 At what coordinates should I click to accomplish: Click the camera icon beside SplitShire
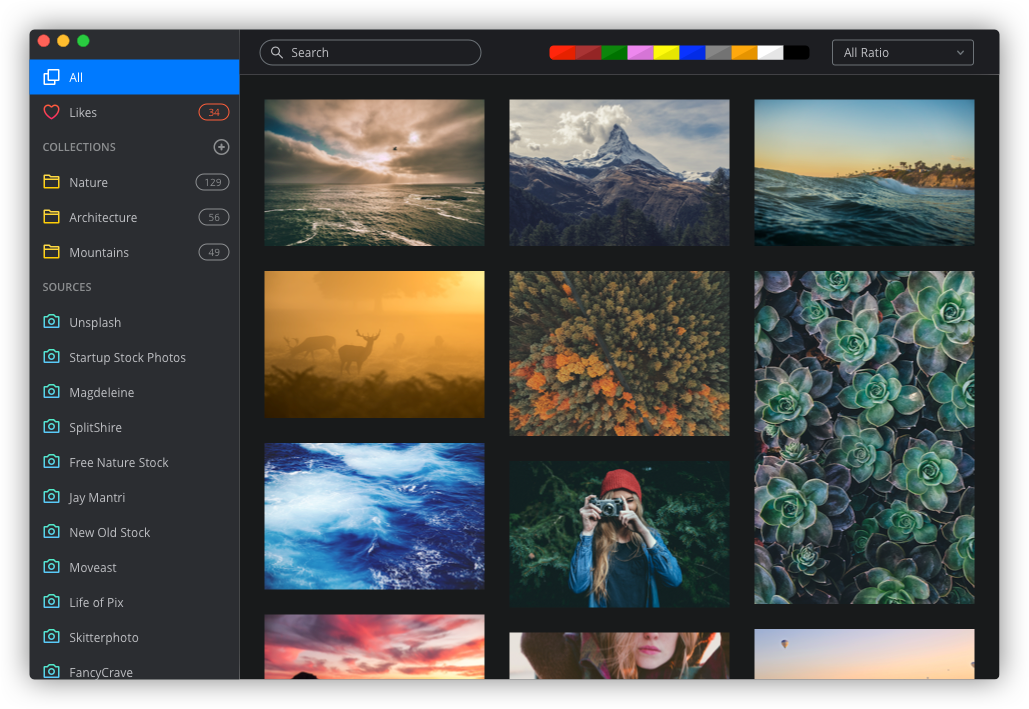[52, 427]
